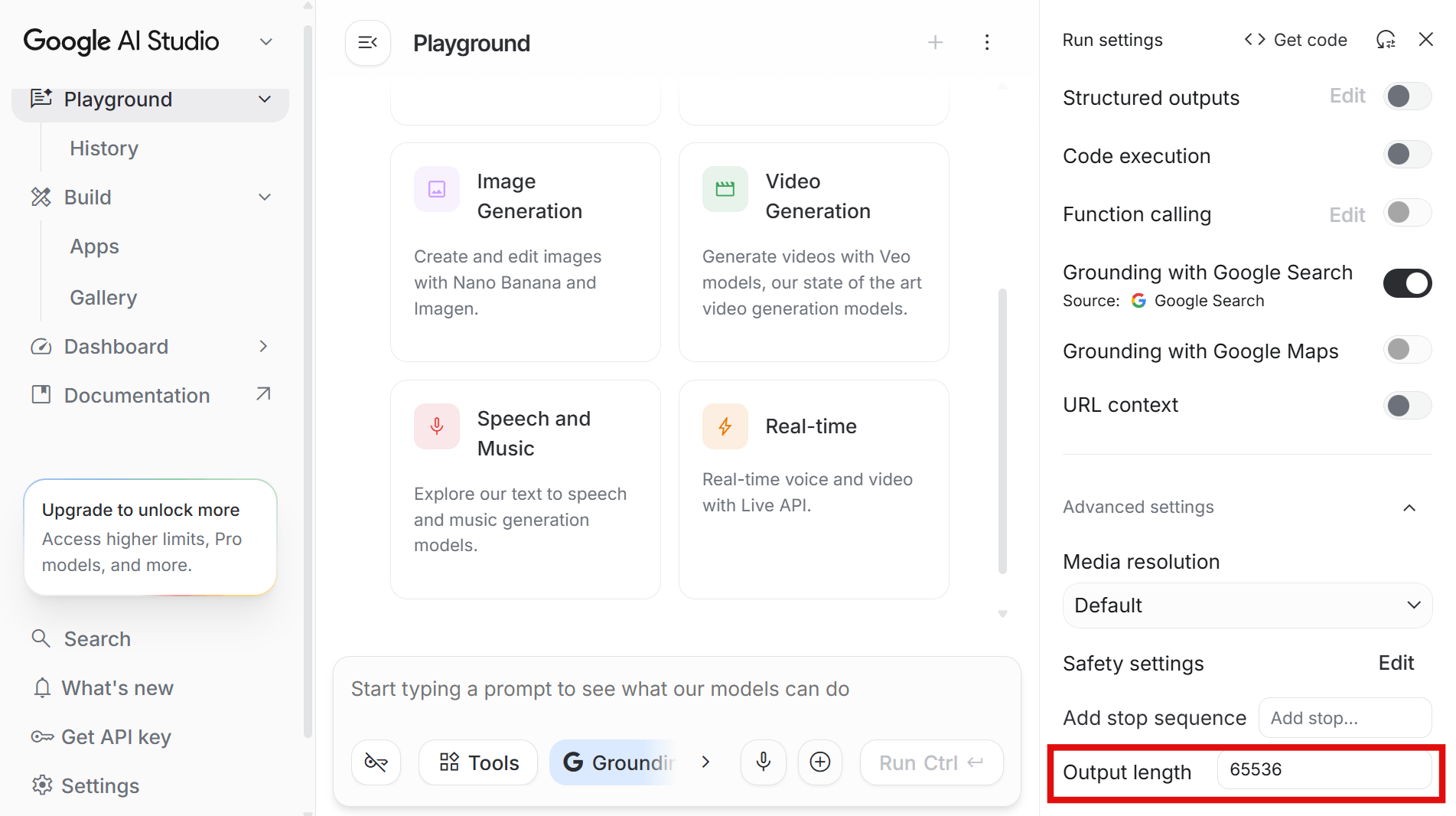Image resolution: width=1456 pixels, height=816 pixels.
Task: Select Dashboard in the sidebar
Action: (116, 347)
